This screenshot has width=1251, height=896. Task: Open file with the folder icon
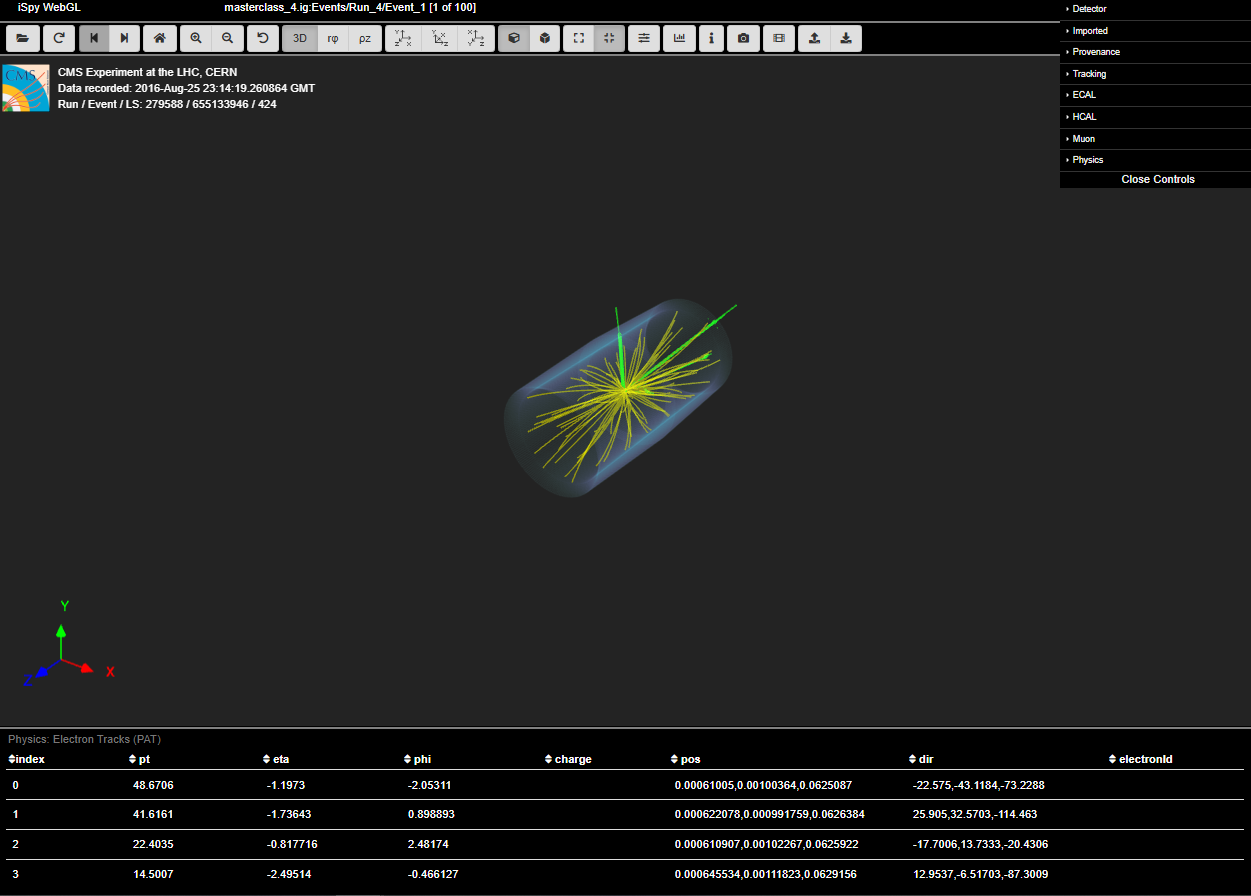coord(22,38)
